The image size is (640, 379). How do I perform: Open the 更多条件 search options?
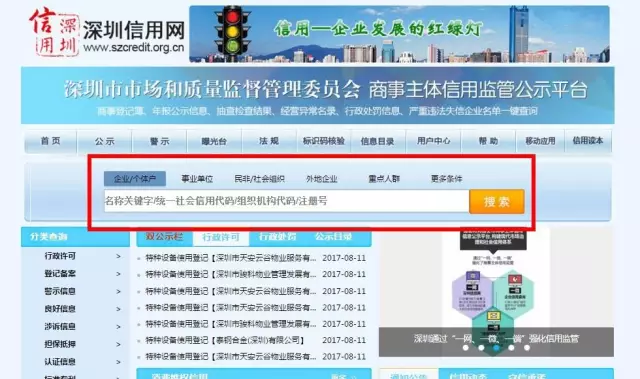447,179
